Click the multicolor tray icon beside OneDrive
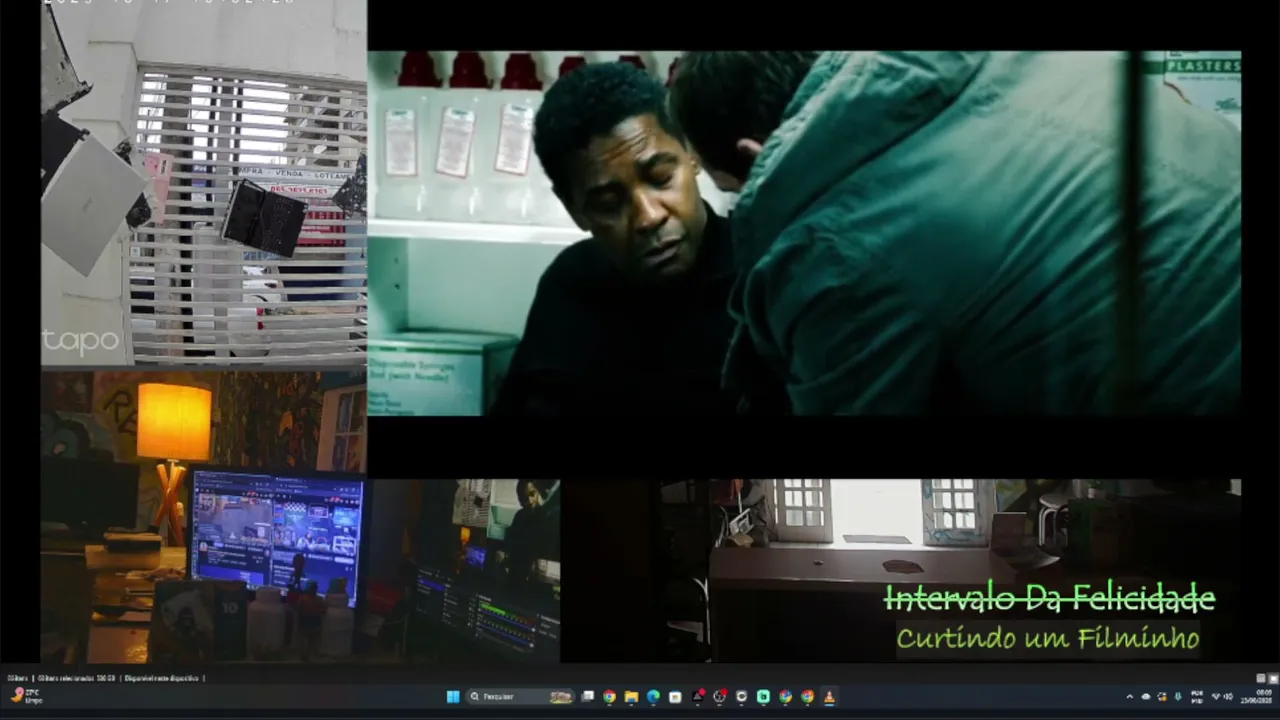 pos(1162,697)
